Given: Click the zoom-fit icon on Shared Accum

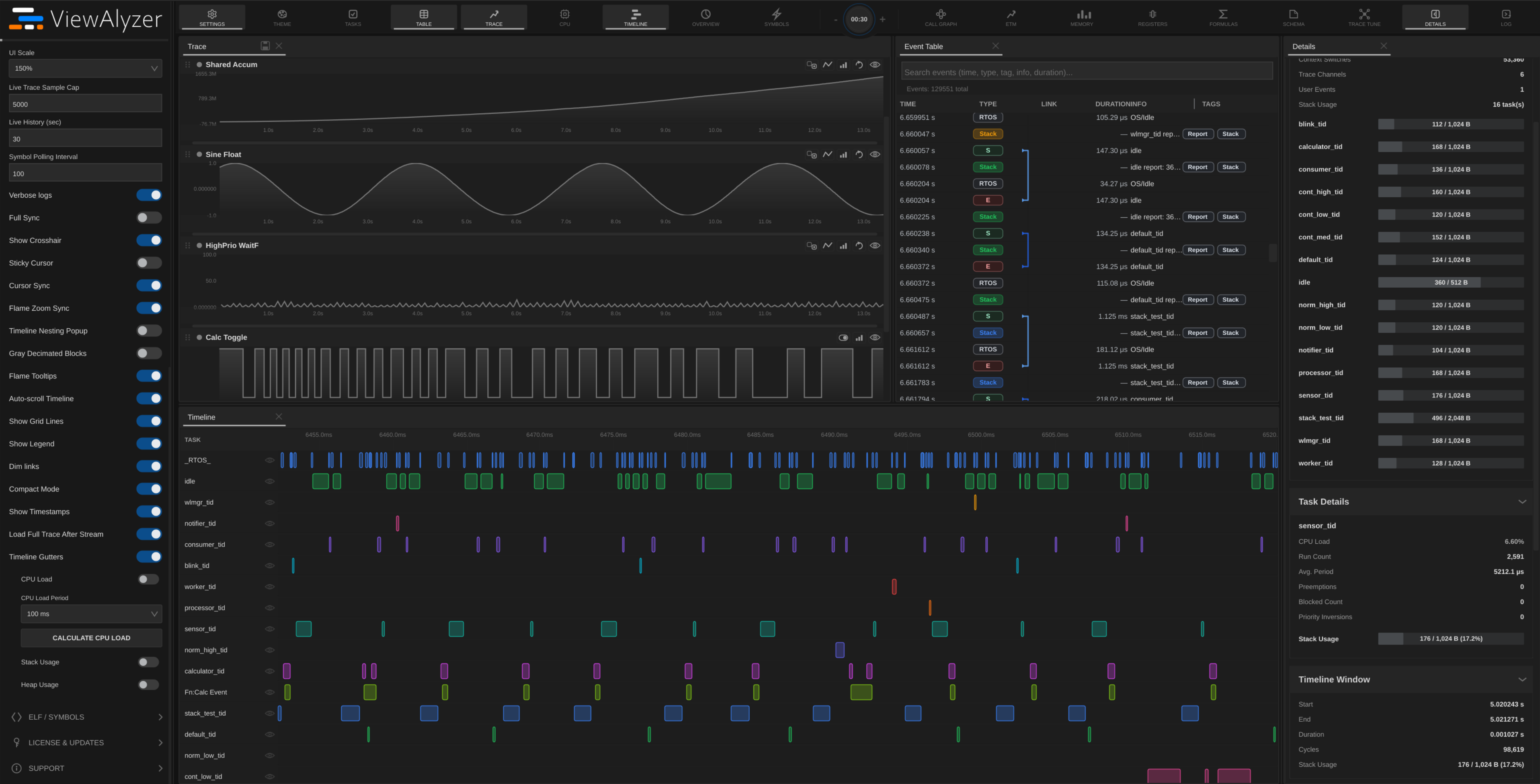Looking at the screenshot, I should pos(811,65).
